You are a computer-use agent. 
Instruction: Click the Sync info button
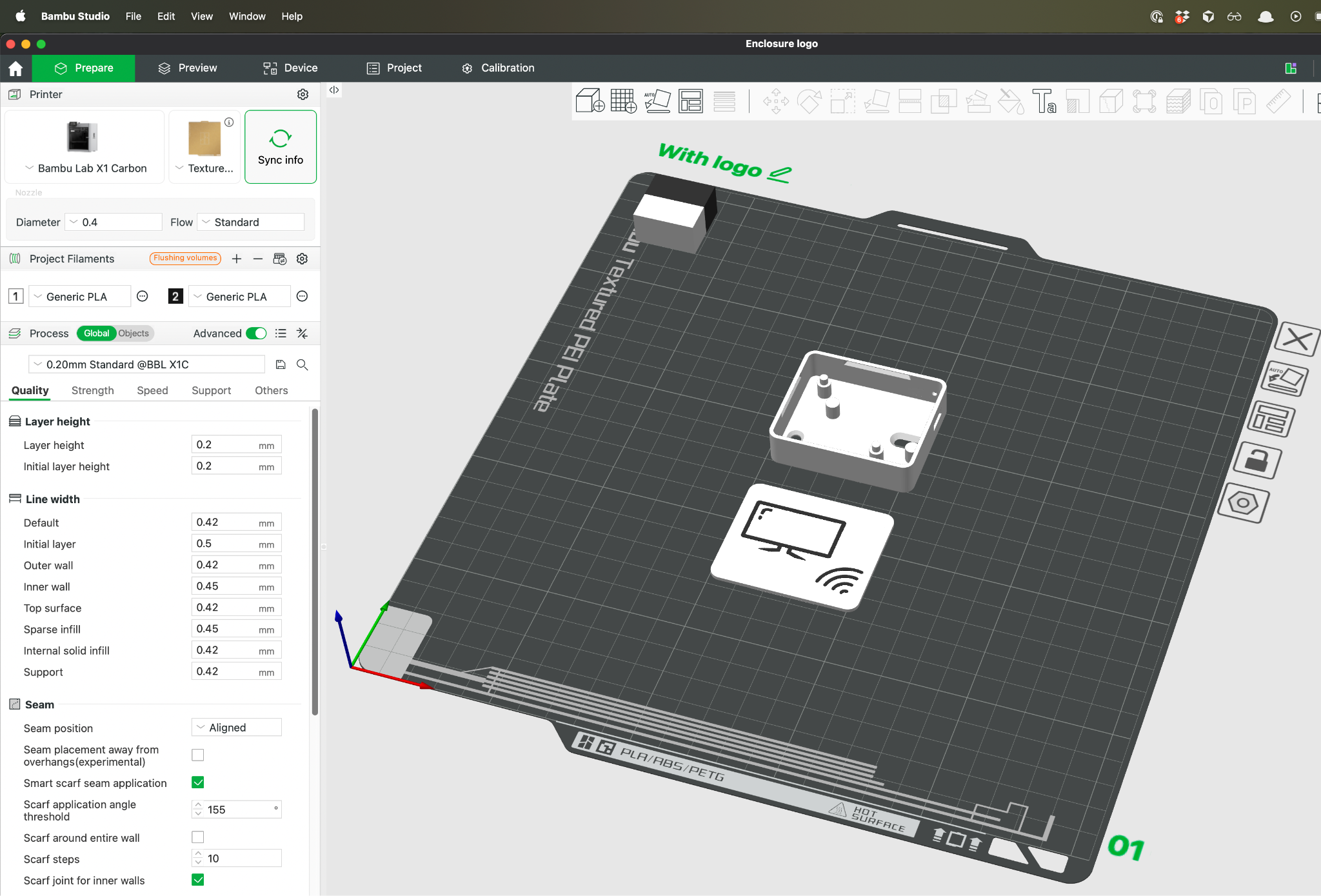click(281, 147)
